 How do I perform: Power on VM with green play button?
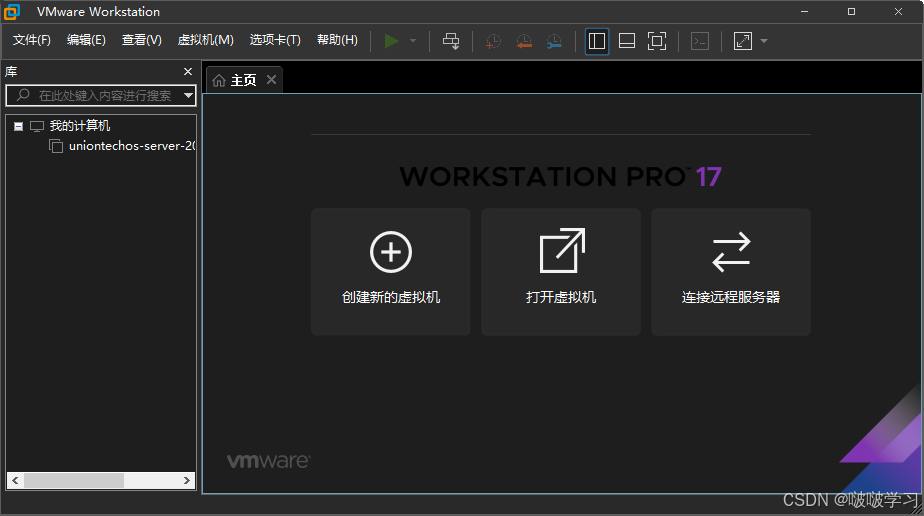391,41
